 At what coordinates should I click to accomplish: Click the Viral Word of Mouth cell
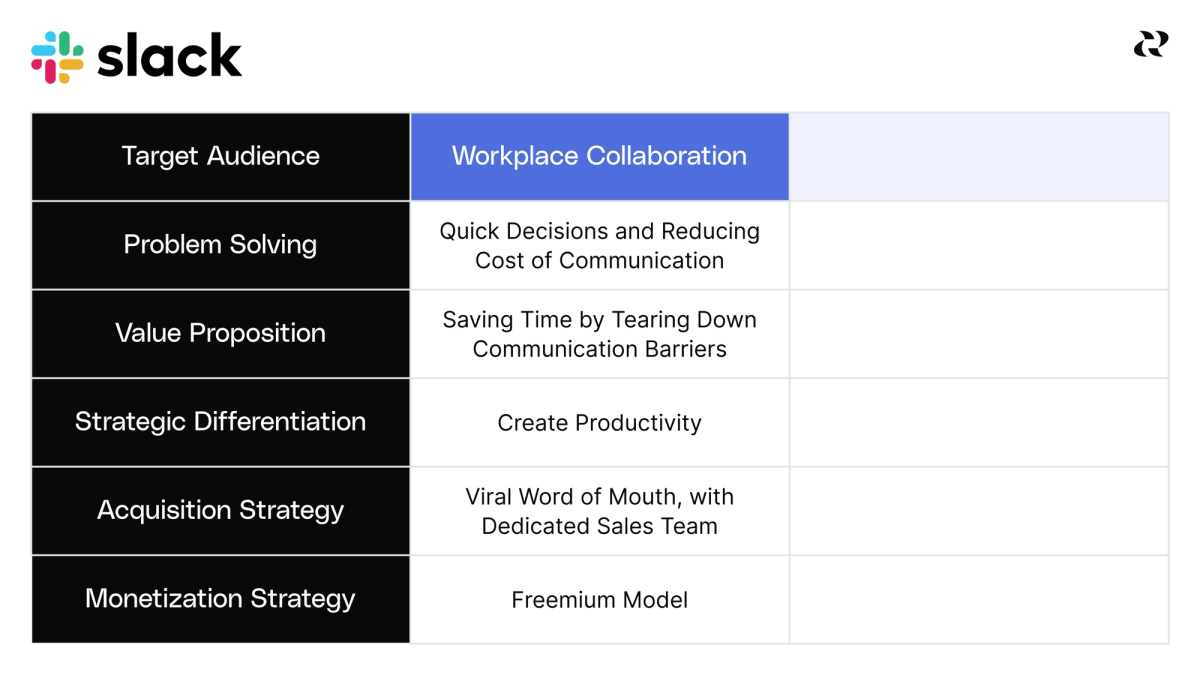pos(599,511)
